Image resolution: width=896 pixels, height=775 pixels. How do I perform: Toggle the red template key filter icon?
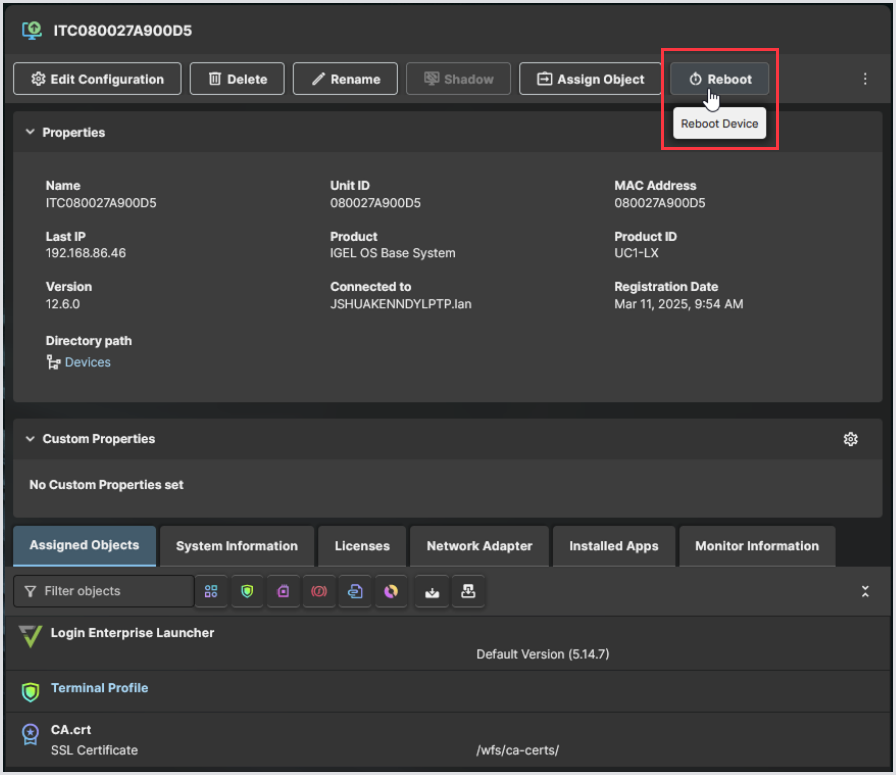[x=319, y=592]
